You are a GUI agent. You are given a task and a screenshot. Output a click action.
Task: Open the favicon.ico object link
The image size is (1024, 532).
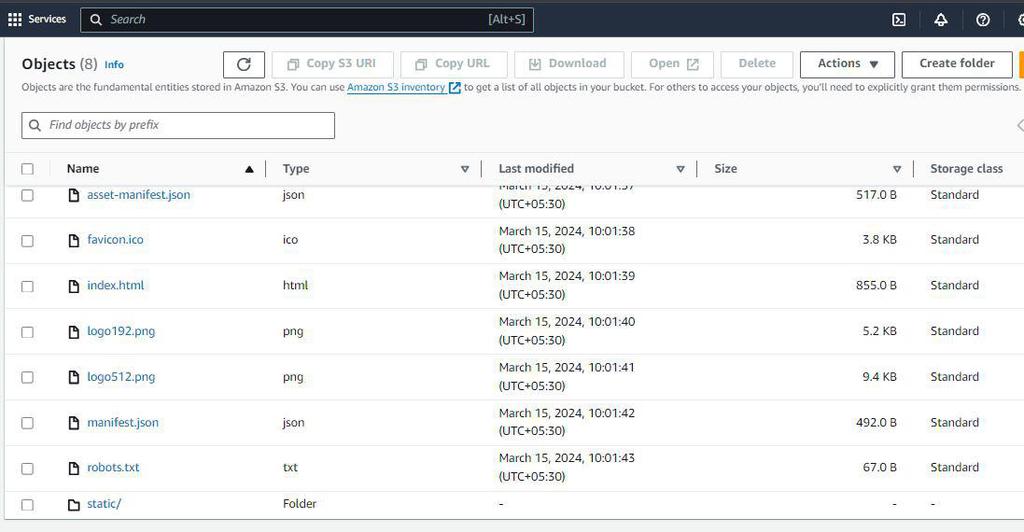[x=115, y=240]
